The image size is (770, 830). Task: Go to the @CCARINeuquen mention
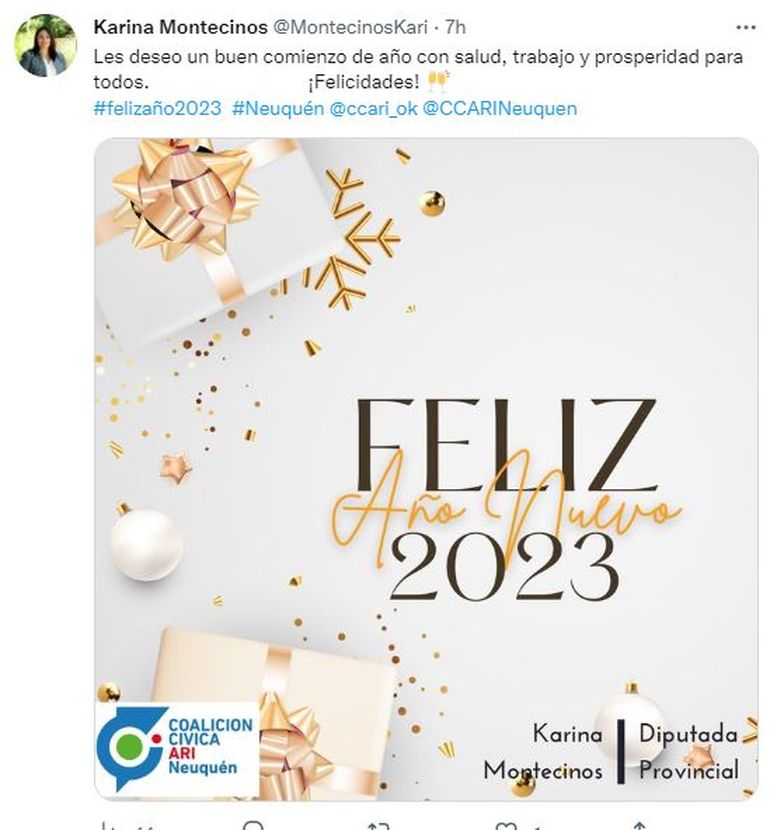500,109
